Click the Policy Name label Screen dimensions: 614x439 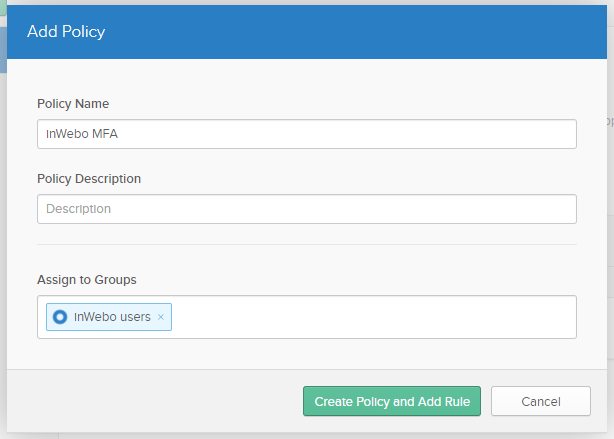[x=73, y=104]
